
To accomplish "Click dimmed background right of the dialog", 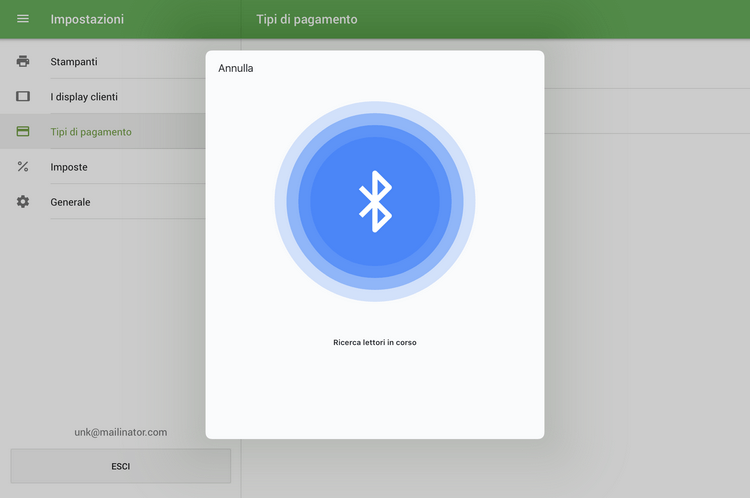I will tap(645, 300).
